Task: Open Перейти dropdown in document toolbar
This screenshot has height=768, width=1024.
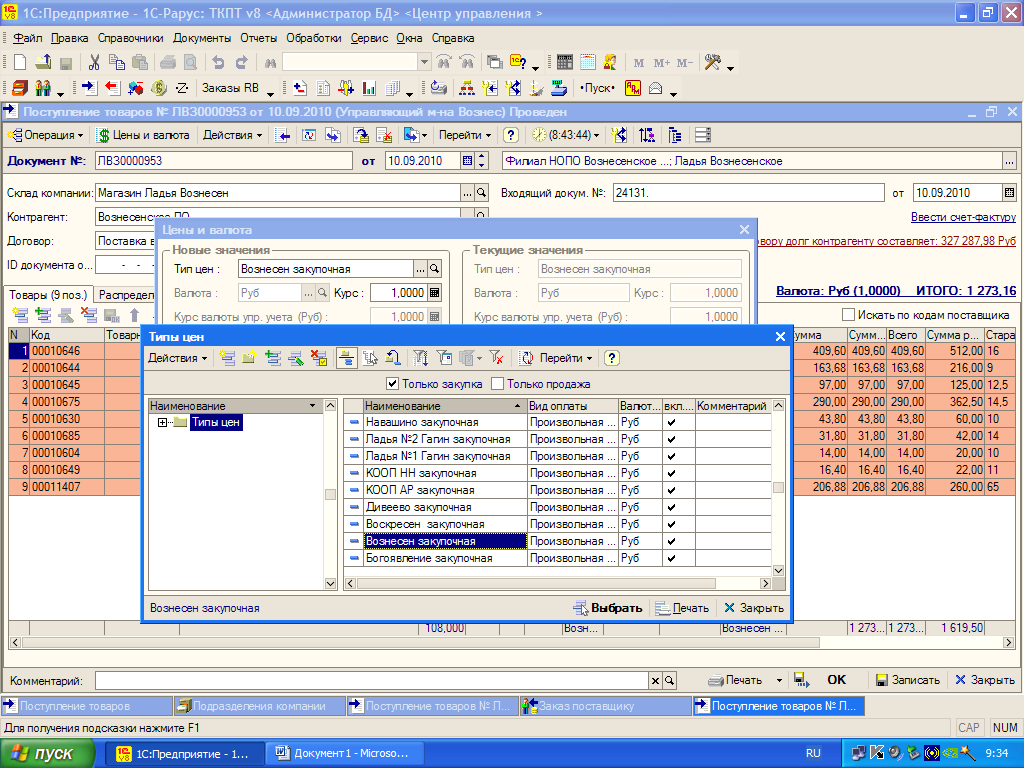Action: click(x=465, y=135)
